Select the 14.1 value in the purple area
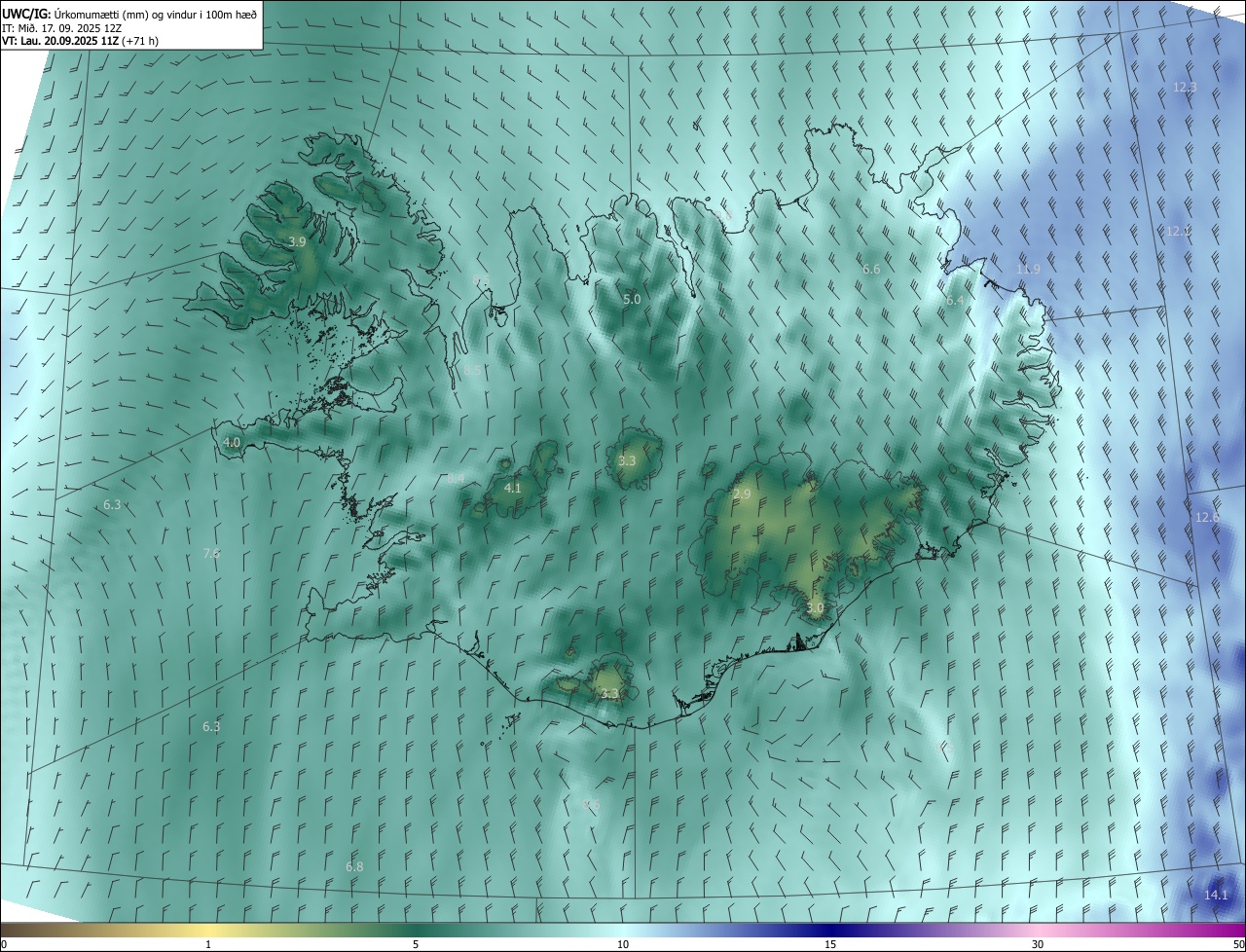1246x952 pixels. 1217,895
